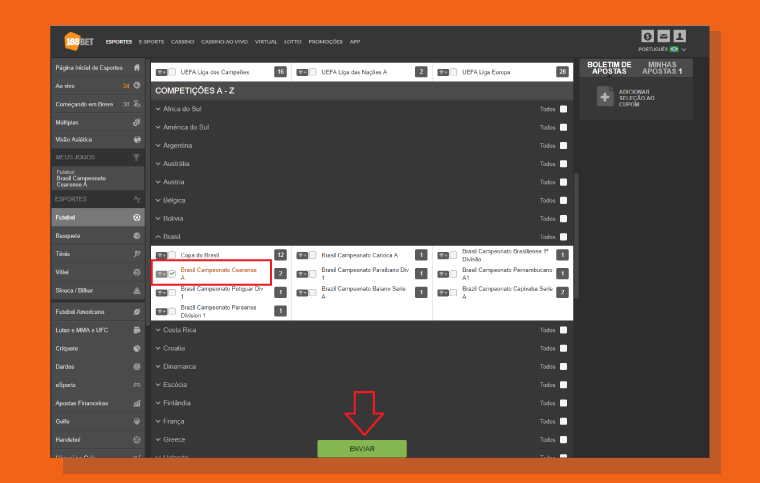Switch to Boletim de Apostas tab
This screenshot has height=483, width=760.
[x=609, y=68]
